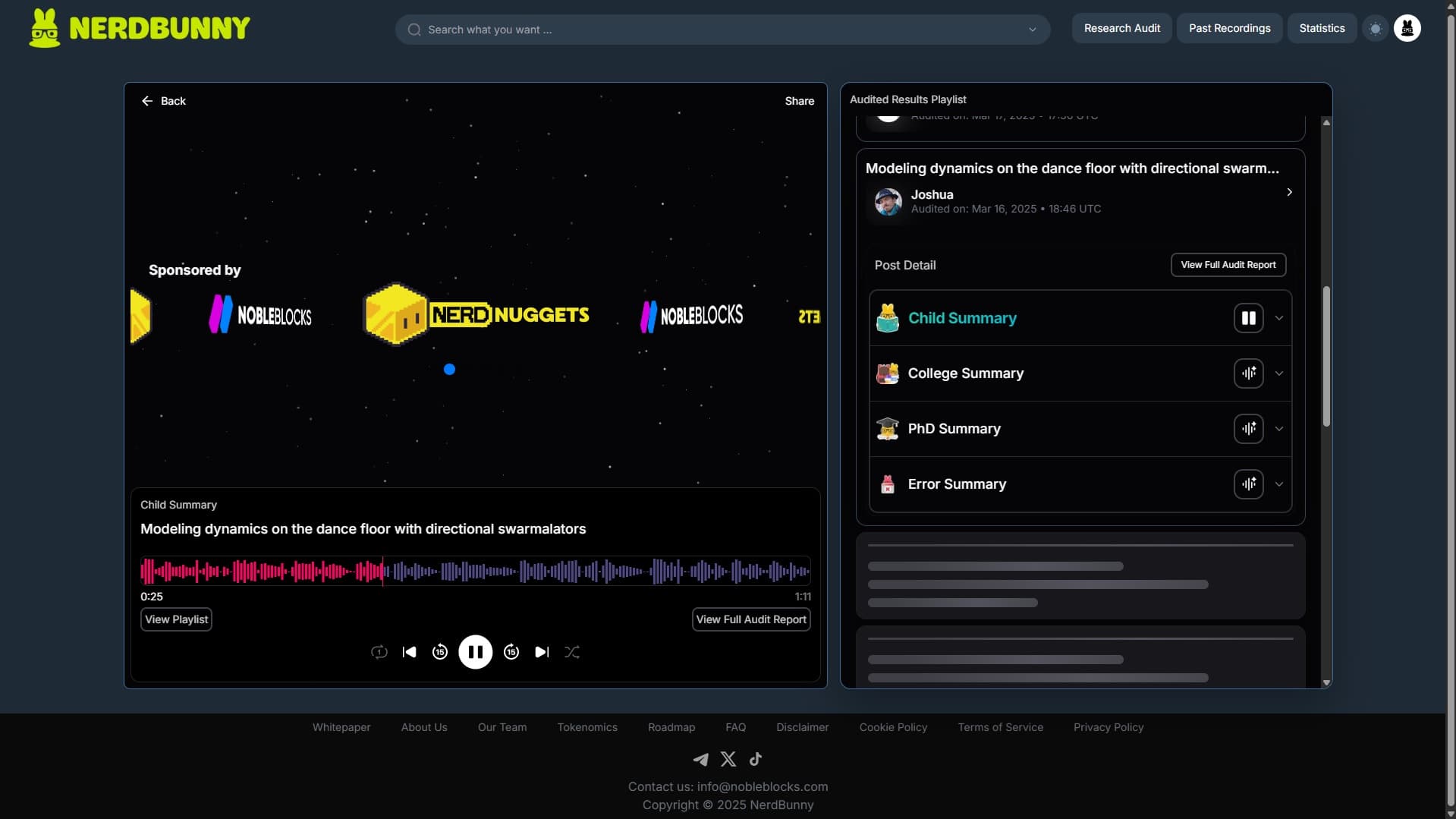Open Statistics page
The height and width of the screenshot is (819, 1456).
1322,28
